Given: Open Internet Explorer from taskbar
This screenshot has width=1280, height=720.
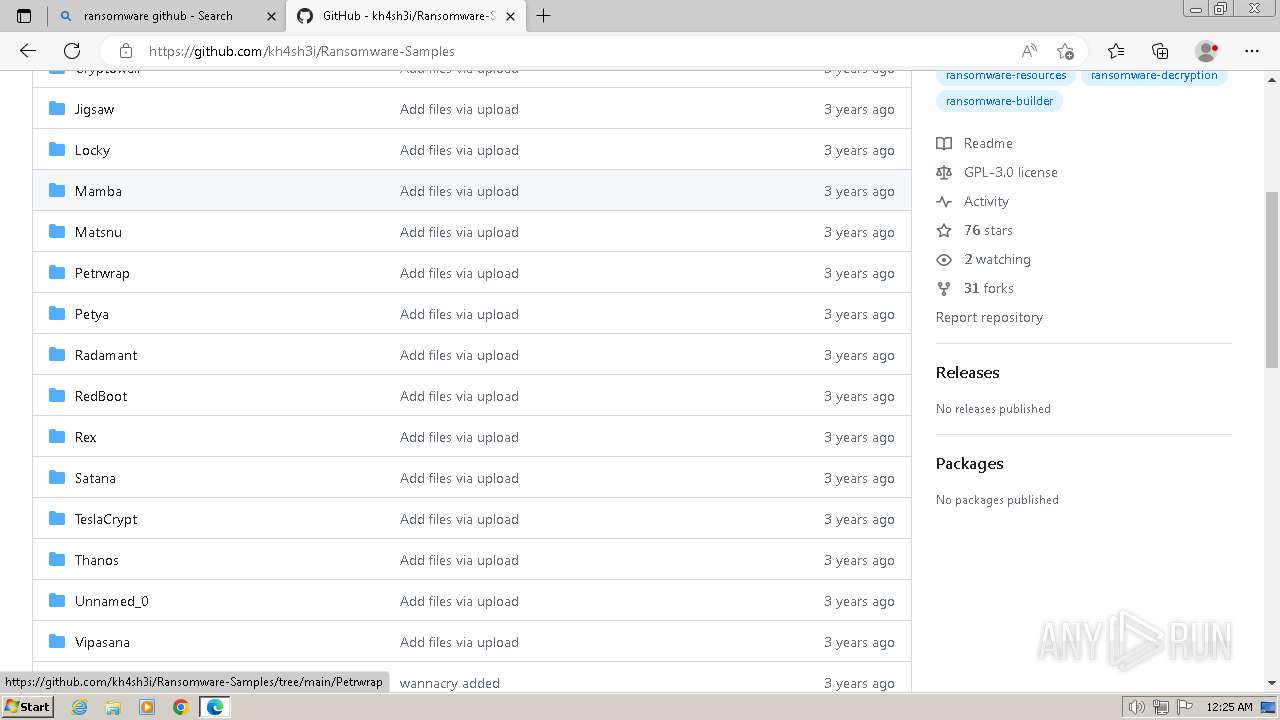Looking at the screenshot, I should point(80,707).
